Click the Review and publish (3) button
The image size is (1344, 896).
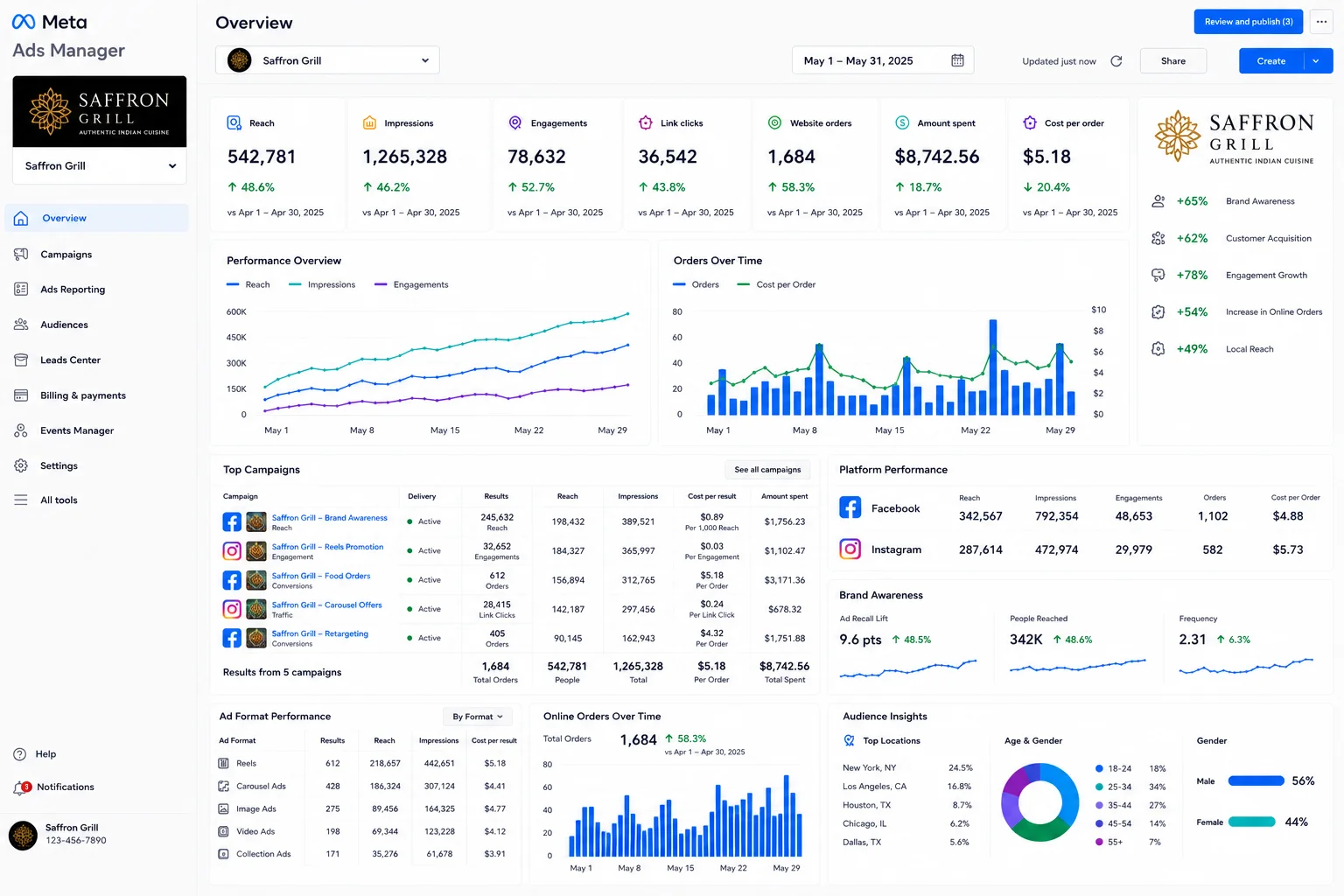click(x=1249, y=22)
